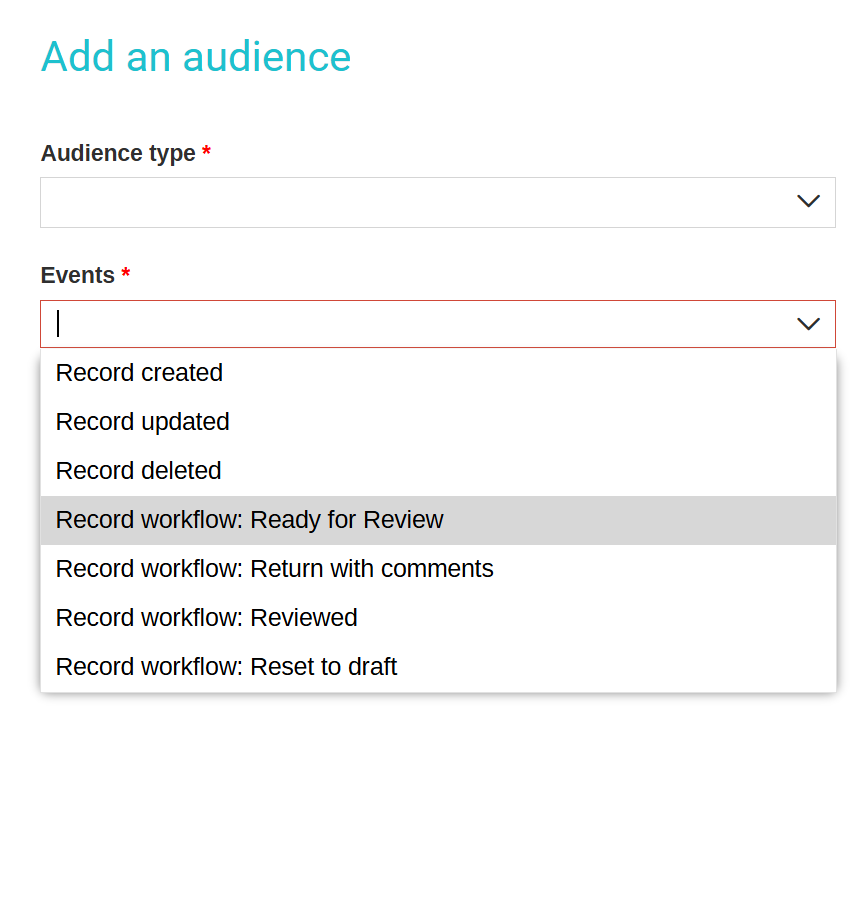Click the red asterisk beside Audience type

(206, 151)
